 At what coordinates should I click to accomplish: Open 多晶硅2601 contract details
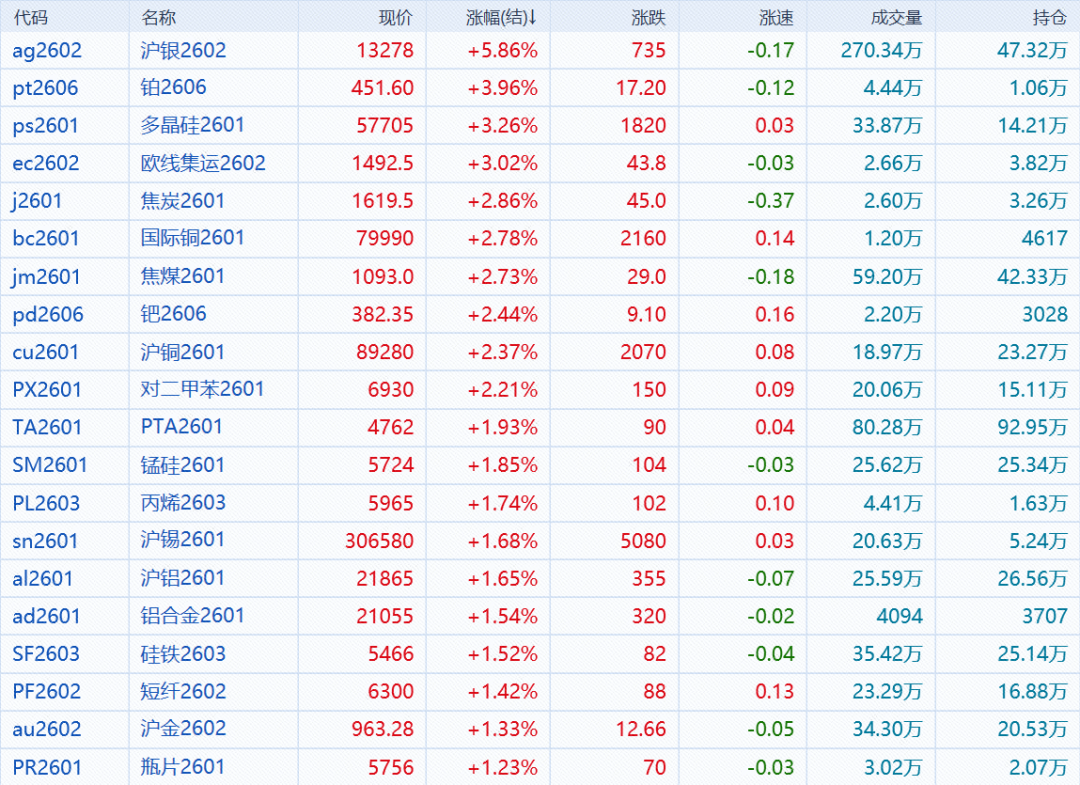(x=193, y=125)
